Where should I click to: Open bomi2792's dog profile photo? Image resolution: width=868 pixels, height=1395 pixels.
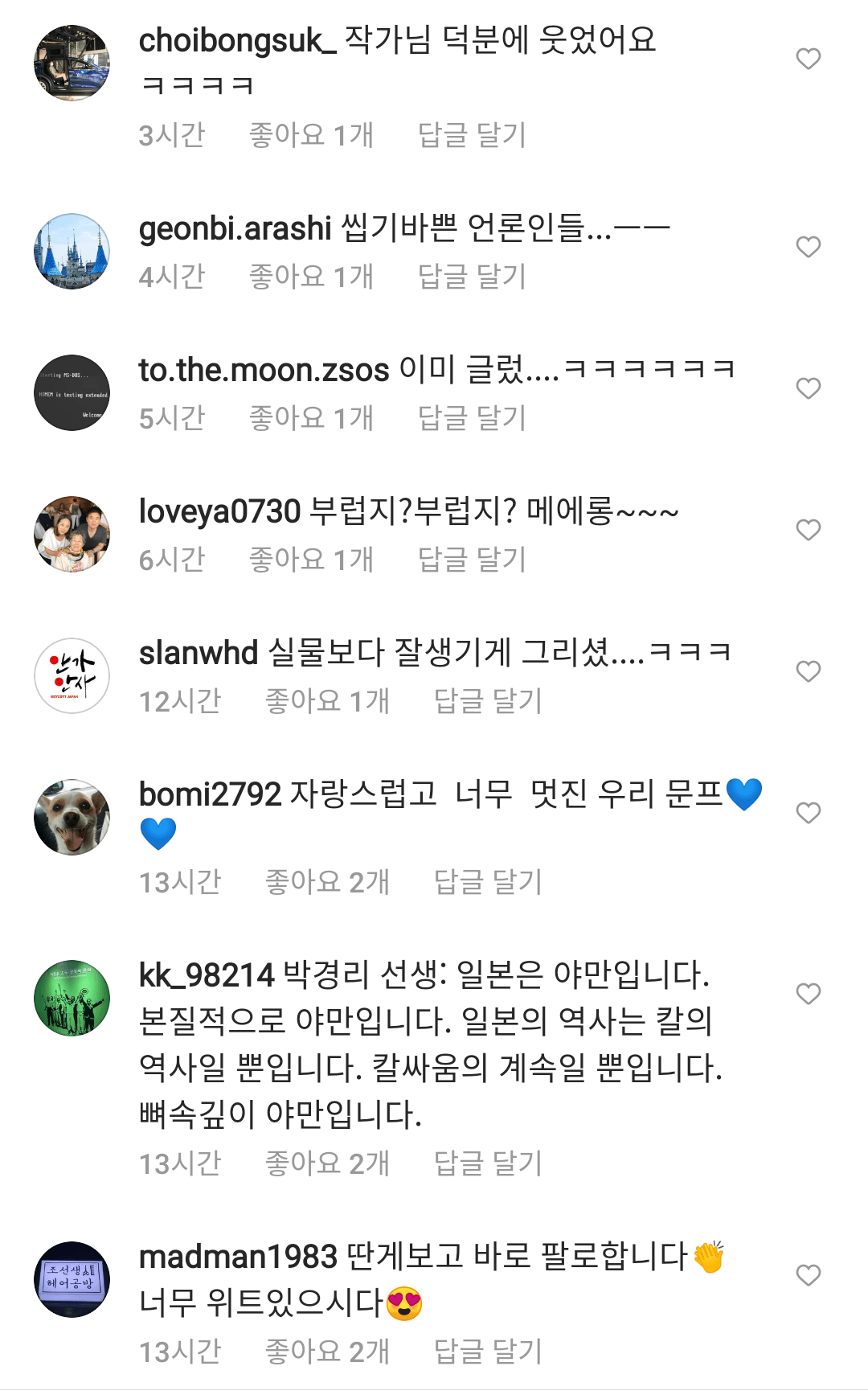[72, 817]
